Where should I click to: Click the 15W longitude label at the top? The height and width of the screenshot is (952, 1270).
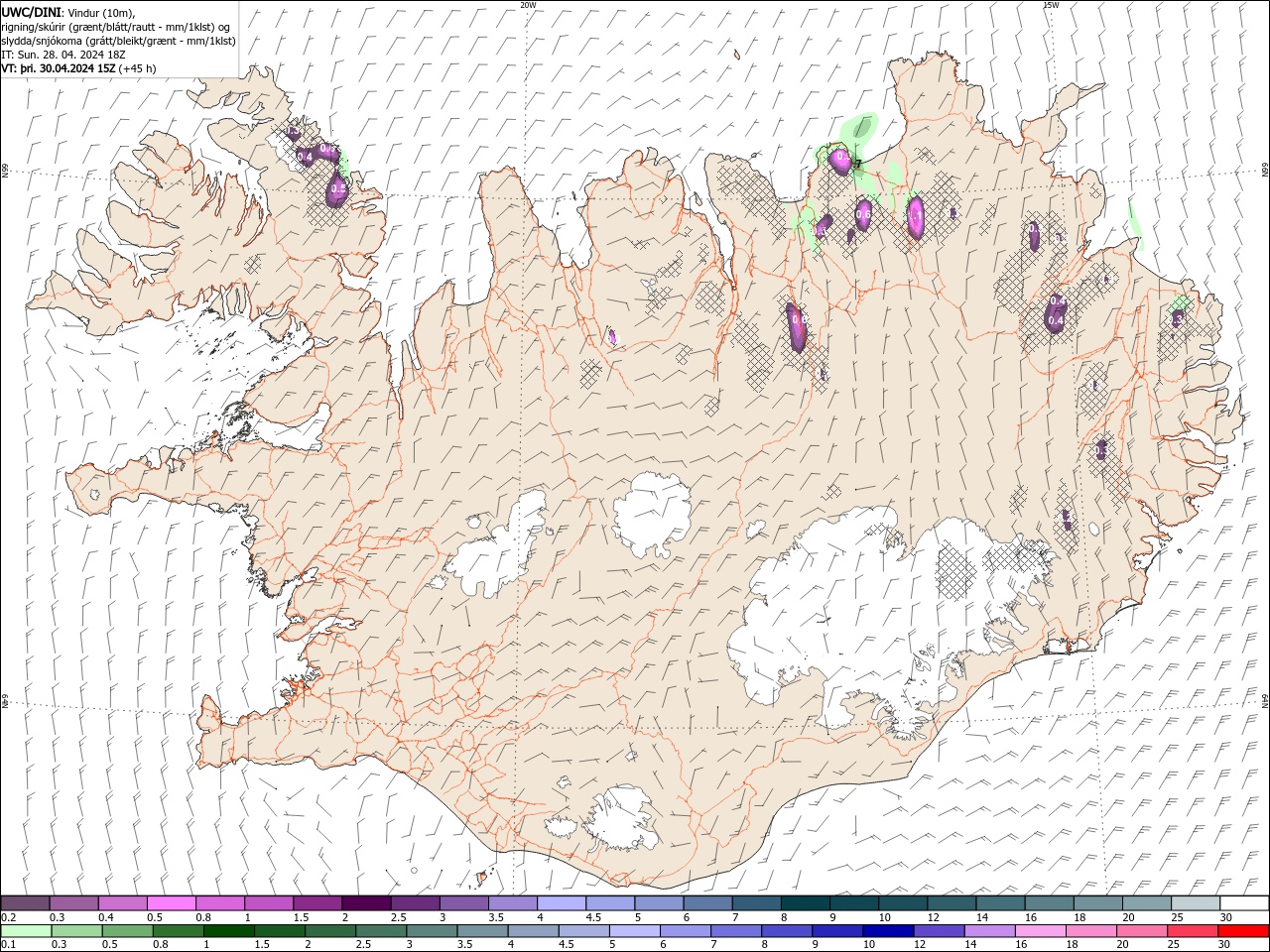[x=1051, y=5]
